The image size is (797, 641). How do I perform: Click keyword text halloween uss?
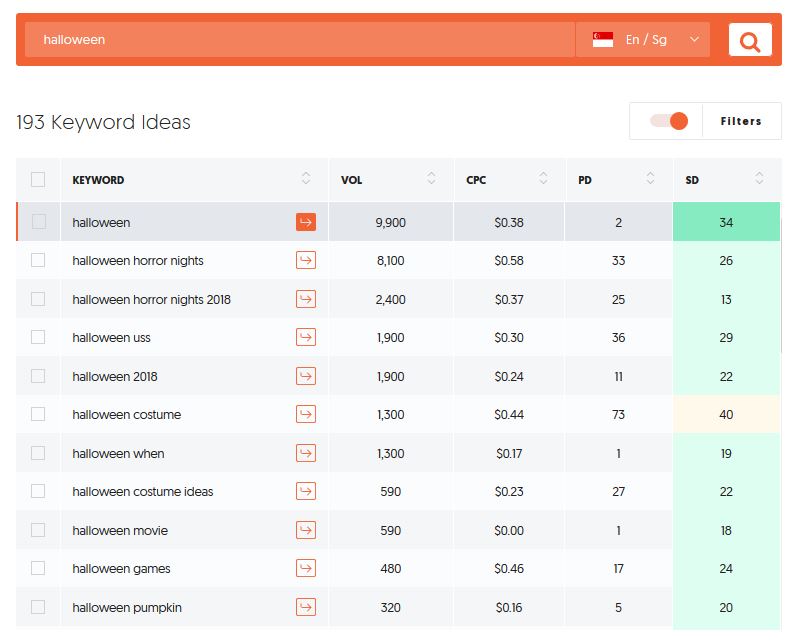click(x=111, y=338)
